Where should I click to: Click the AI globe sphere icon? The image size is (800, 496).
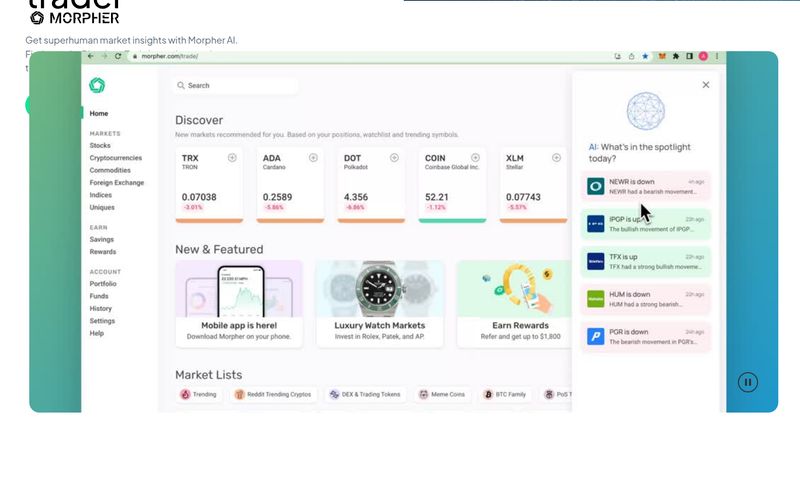645,111
